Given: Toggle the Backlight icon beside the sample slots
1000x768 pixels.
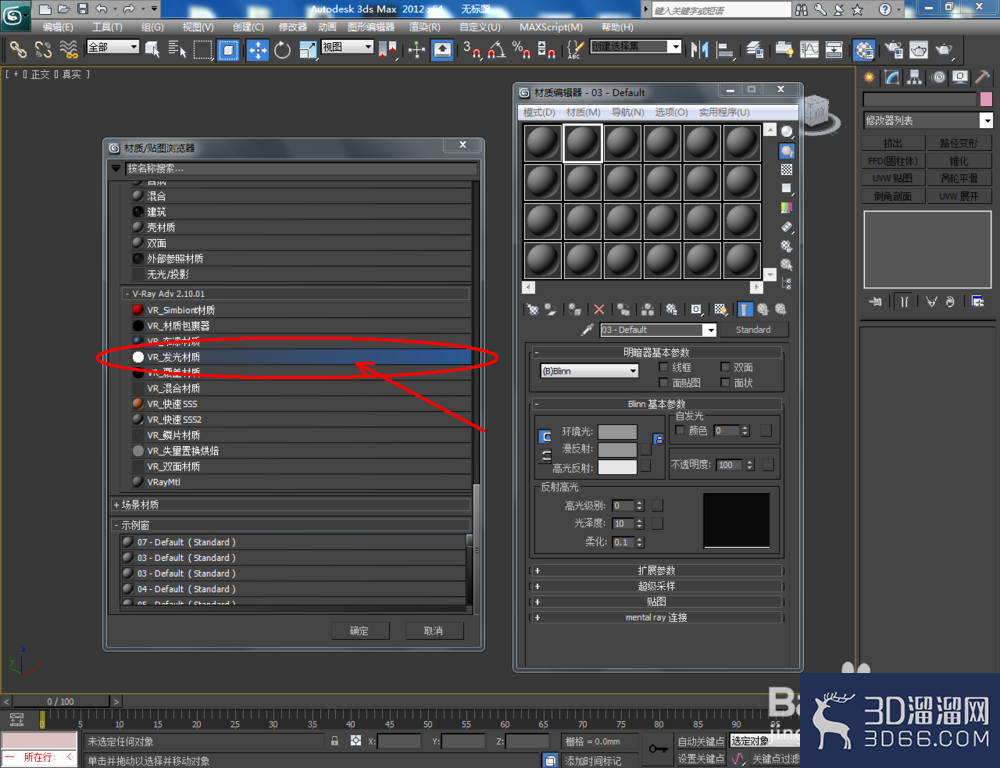Looking at the screenshot, I should tap(787, 151).
